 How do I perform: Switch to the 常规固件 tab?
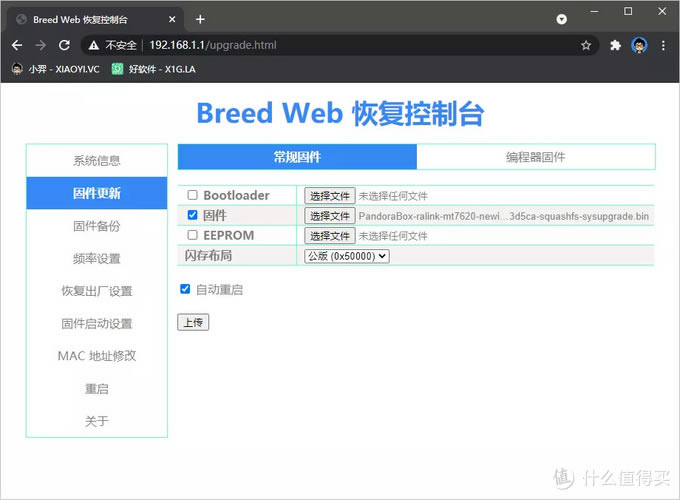pyautogui.click(x=297, y=157)
